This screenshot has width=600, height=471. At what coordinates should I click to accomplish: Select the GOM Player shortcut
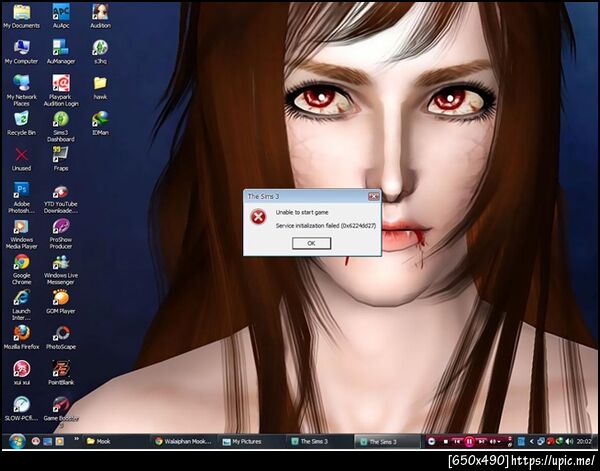point(61,302)
